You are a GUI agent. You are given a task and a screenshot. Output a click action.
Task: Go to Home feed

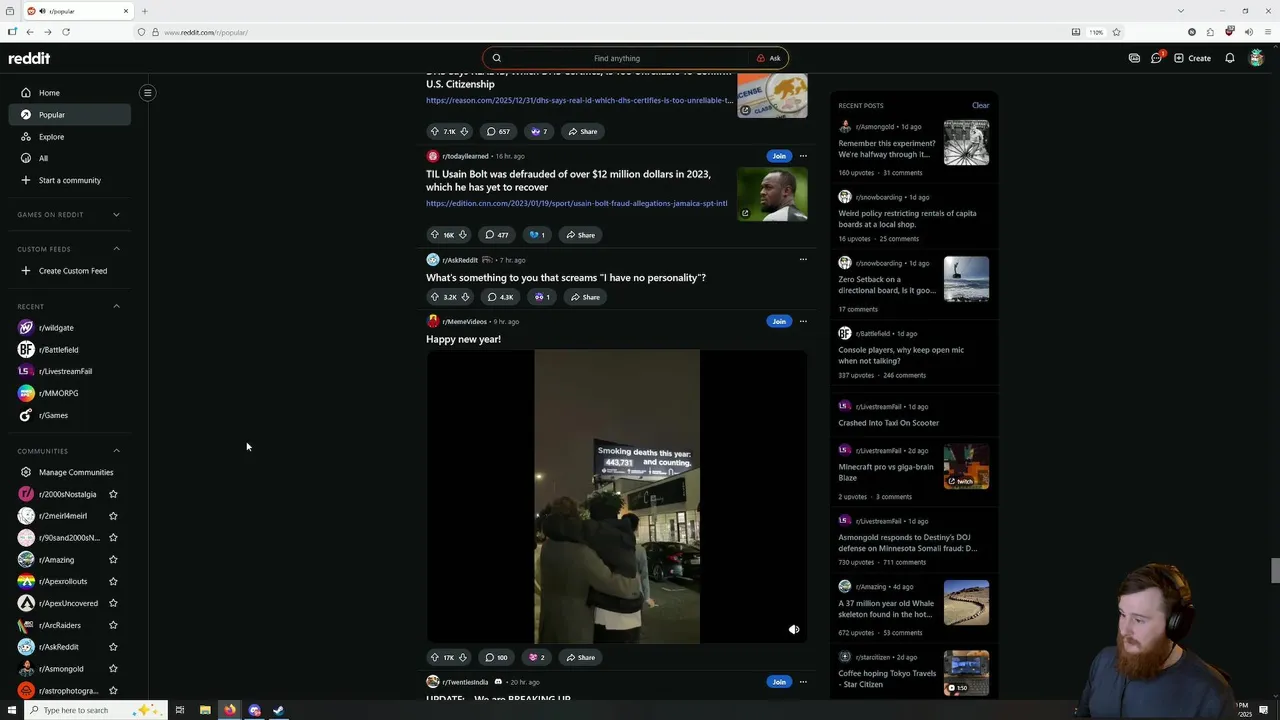pos(69,93)
